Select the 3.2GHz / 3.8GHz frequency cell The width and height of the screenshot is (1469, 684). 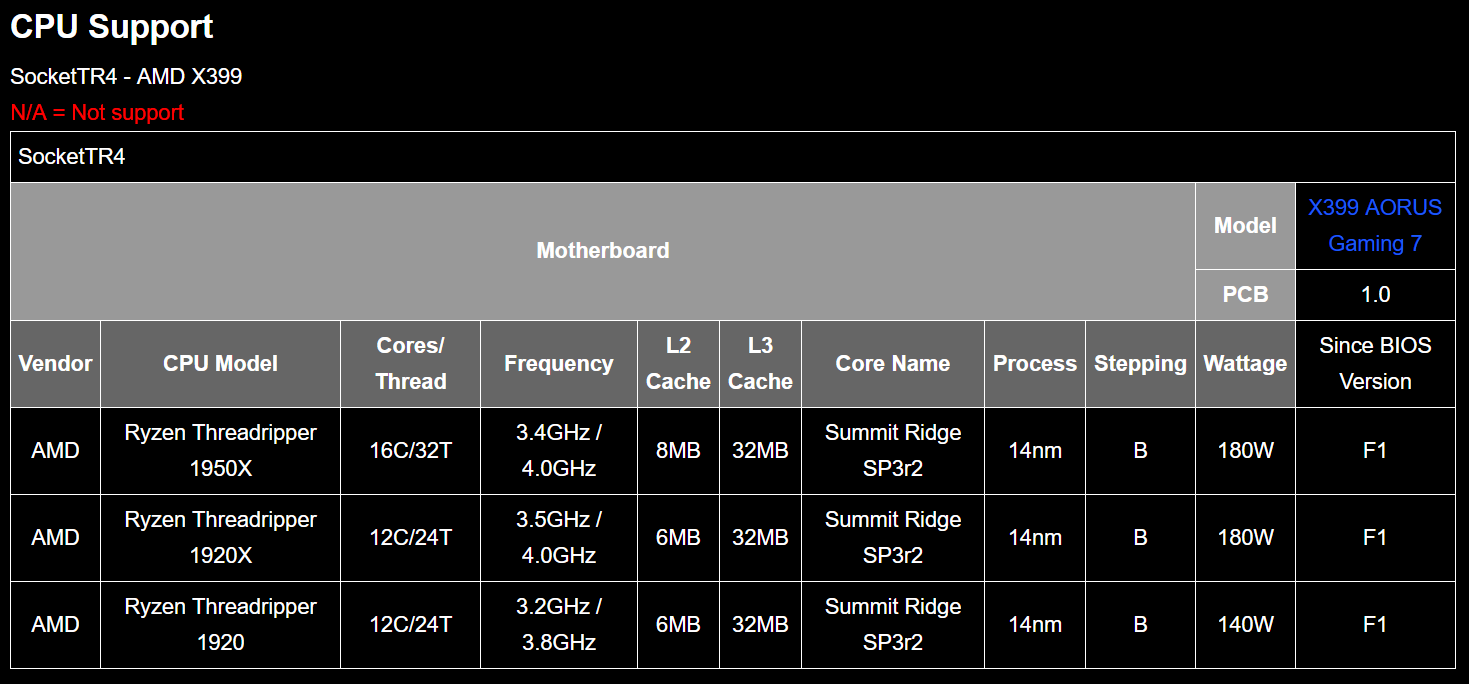558,625
